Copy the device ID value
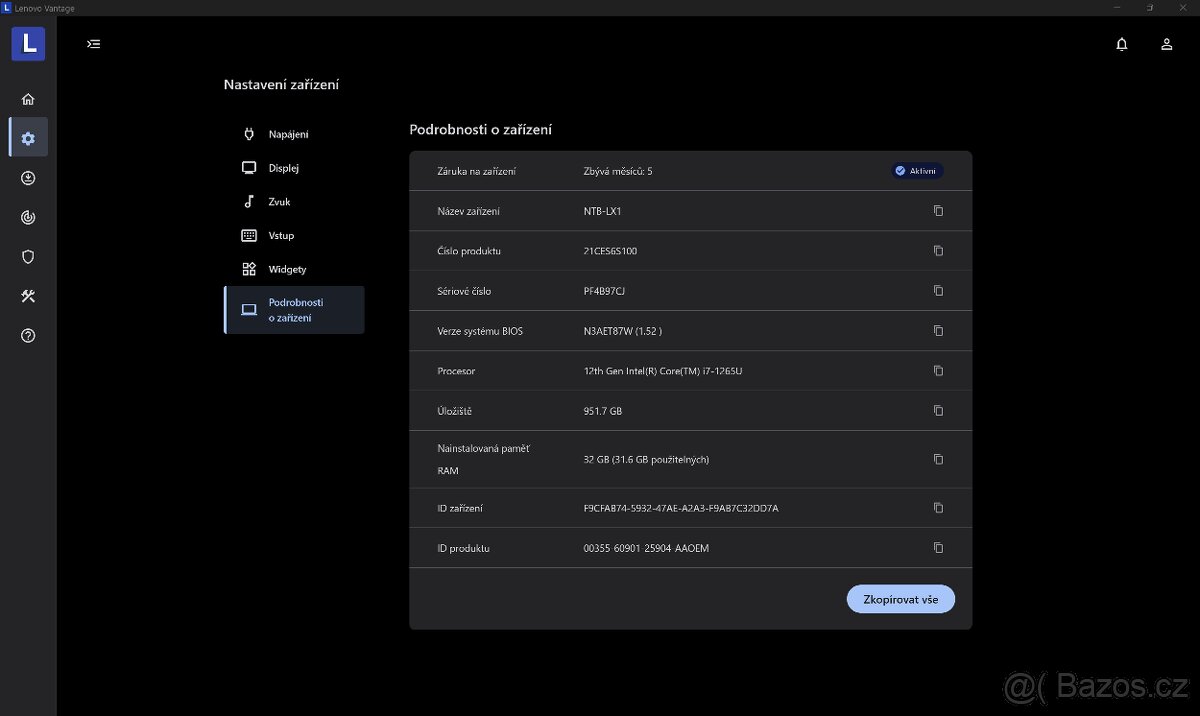Viewport: 1200px width, 716px height. (938, 508)
